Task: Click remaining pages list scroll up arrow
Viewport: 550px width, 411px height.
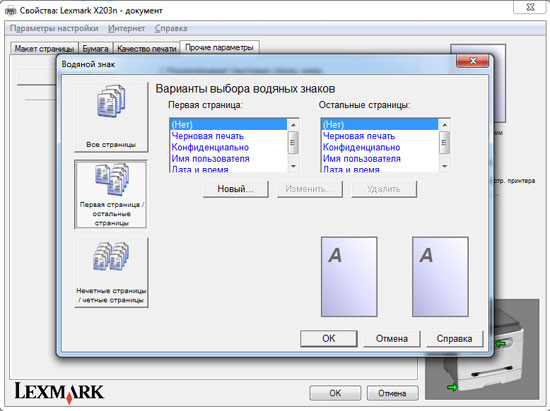Action: coord(444,125)
